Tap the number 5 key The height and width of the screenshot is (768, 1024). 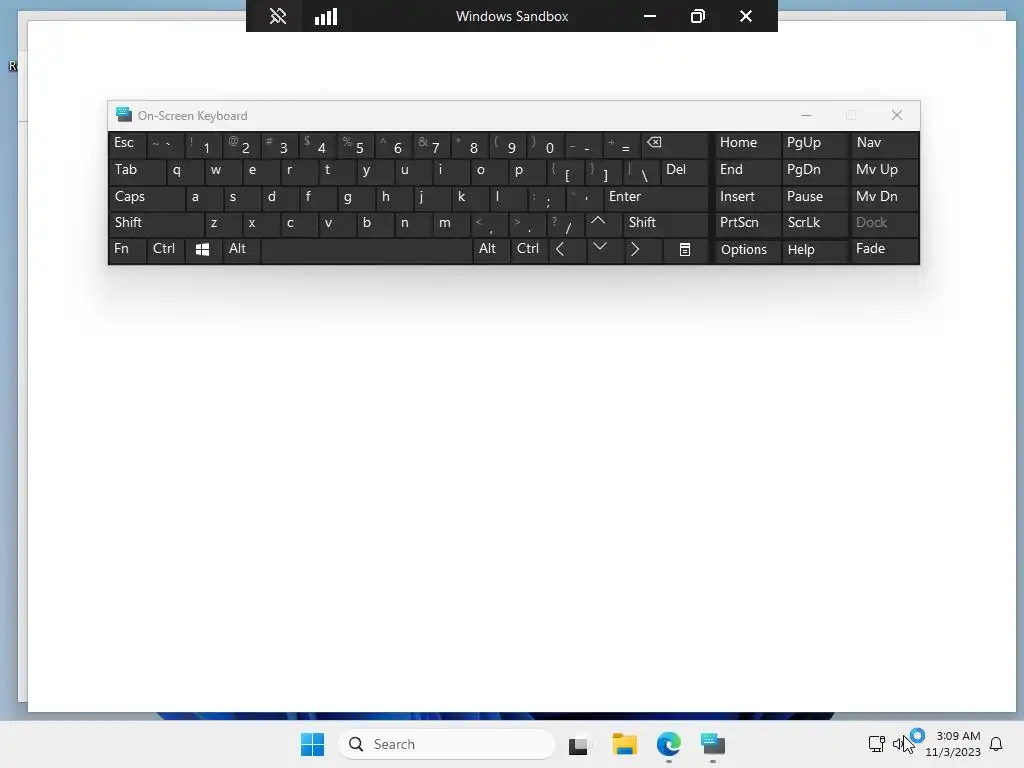click(357, 144)
